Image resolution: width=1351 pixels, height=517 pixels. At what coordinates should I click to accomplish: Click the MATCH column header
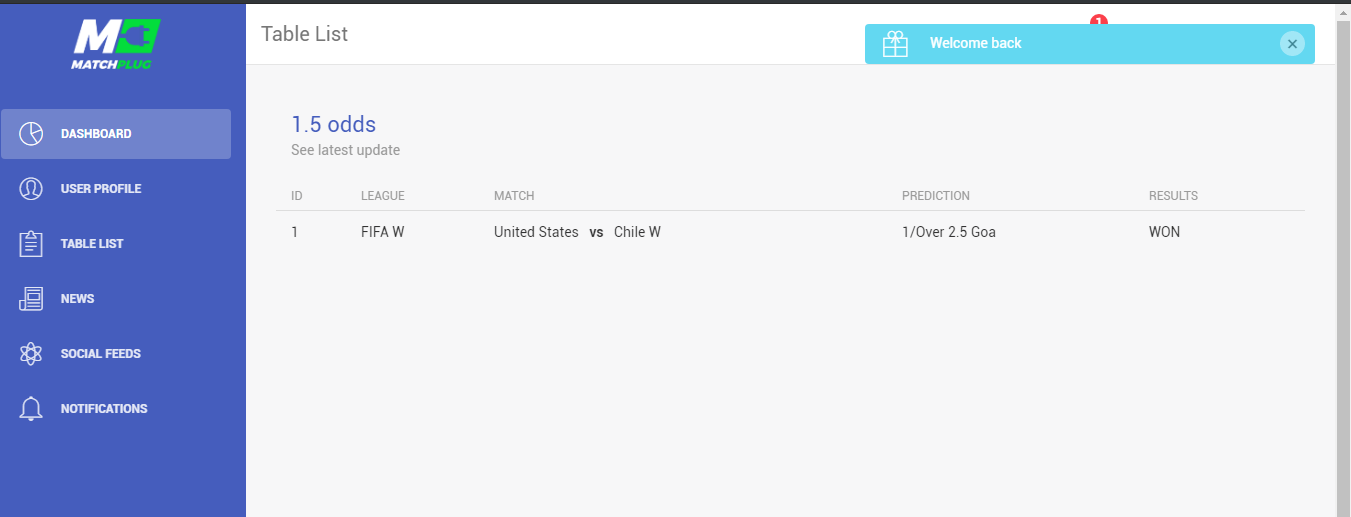[514, 196]
